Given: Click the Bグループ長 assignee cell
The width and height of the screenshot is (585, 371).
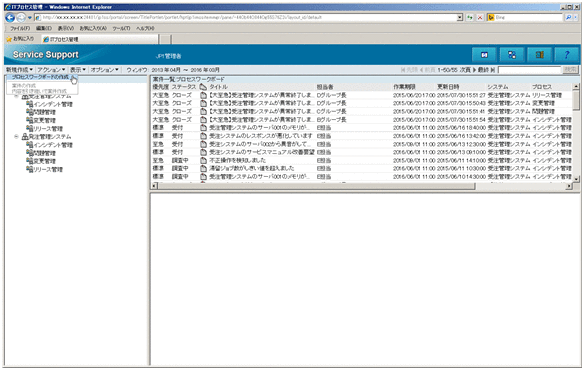Looking at the screenshot, I should point(331,120).
